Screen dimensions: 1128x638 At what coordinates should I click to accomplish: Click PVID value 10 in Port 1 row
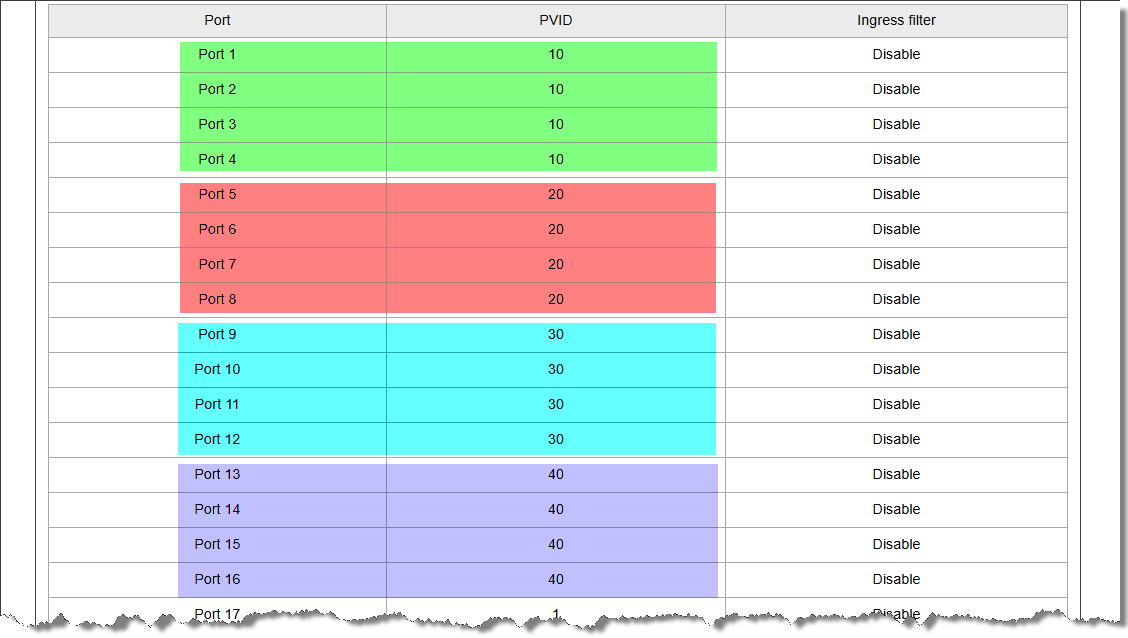(555, 55)
